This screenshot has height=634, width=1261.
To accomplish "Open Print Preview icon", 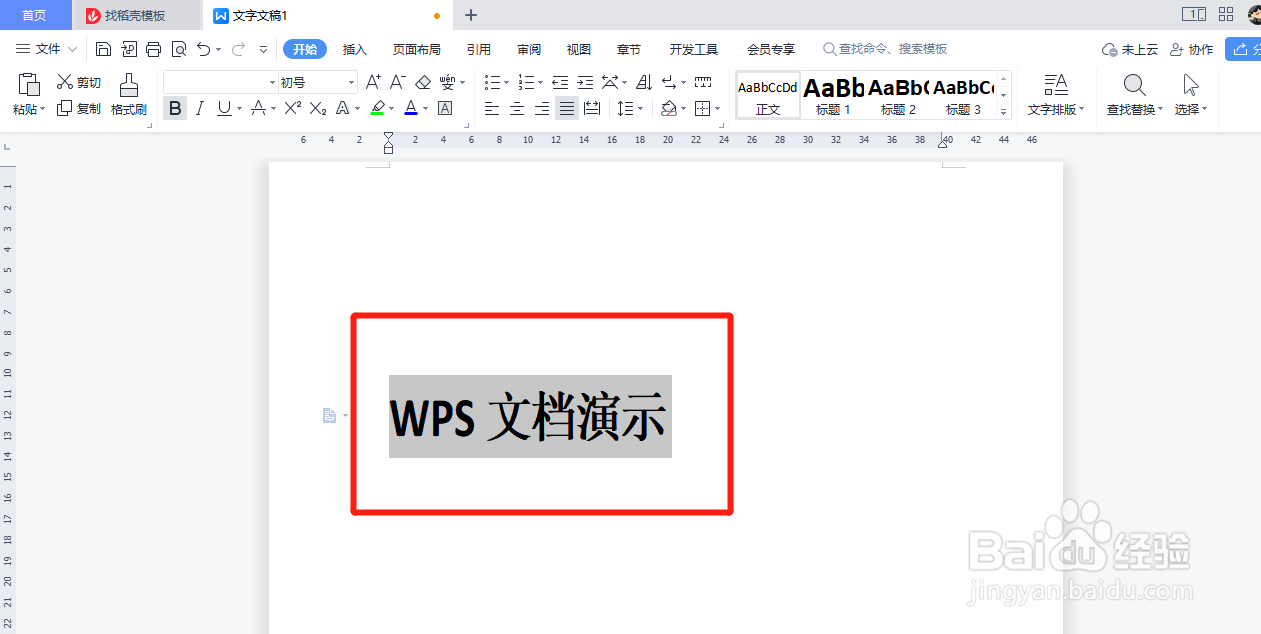I will coord(178,49).
